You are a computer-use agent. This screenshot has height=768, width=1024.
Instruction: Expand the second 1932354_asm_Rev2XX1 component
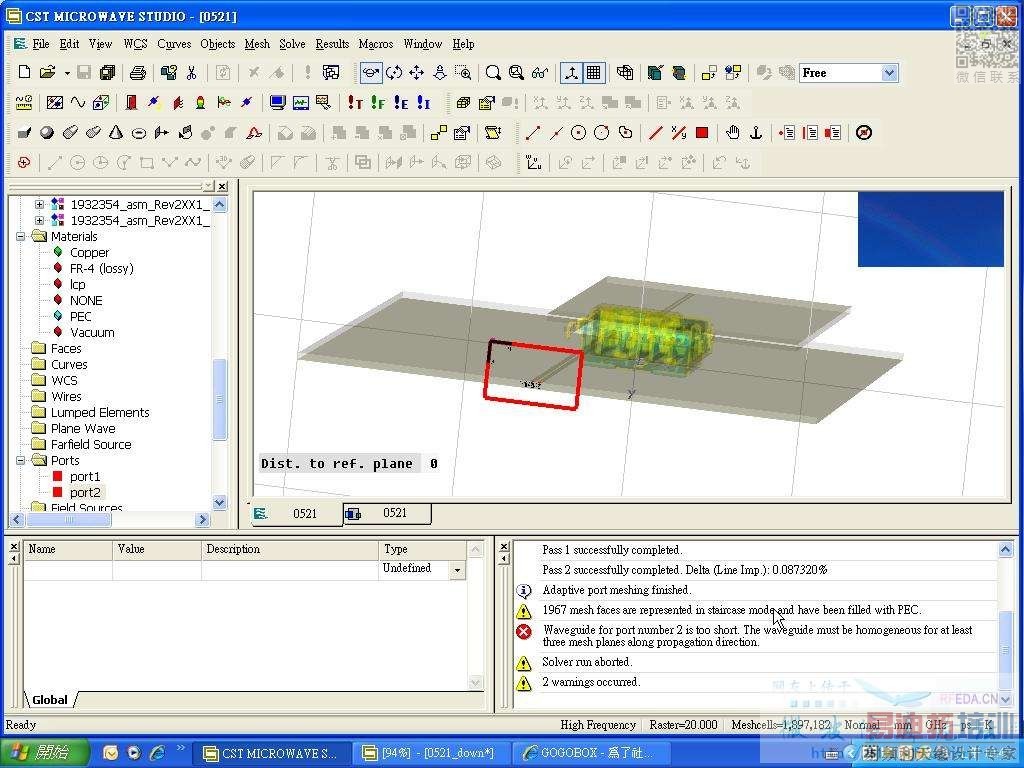coord(39,221)
